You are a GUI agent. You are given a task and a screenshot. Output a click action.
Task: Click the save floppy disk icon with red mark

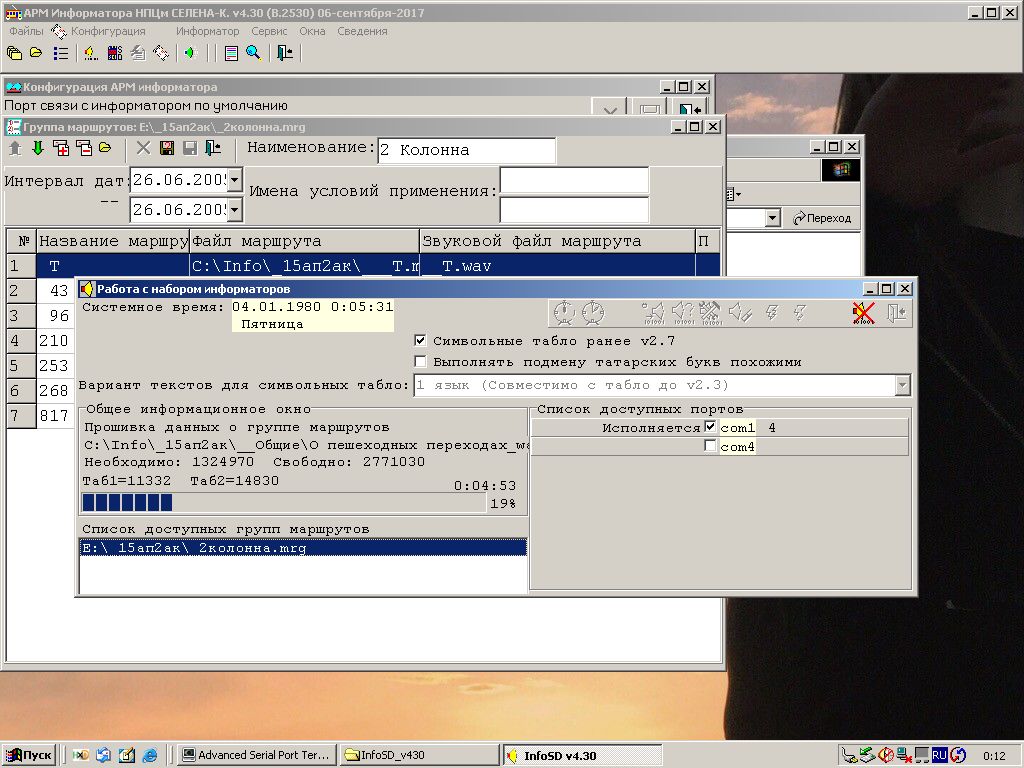167,148
